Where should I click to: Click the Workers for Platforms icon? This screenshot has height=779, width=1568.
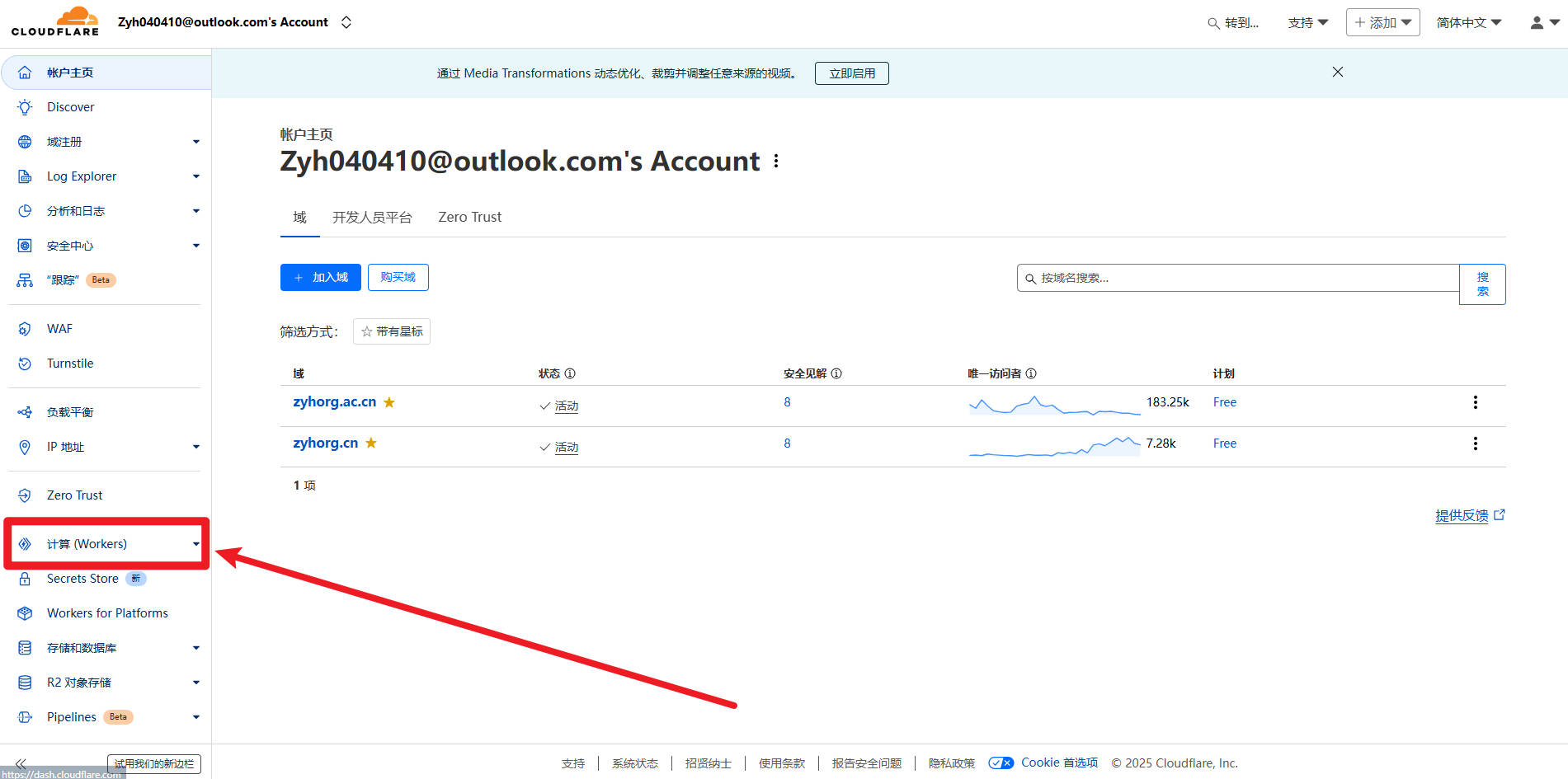point(25,613)
